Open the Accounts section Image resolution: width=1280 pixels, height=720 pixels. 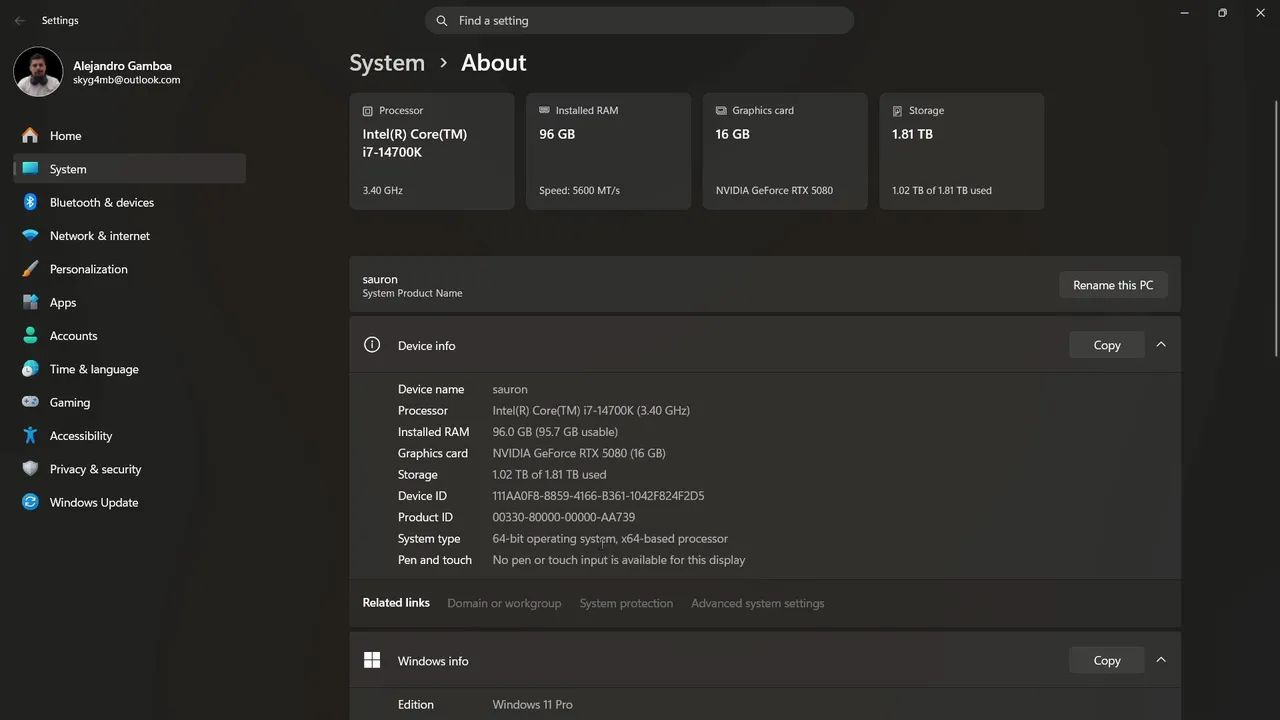[x=73, y=336]
